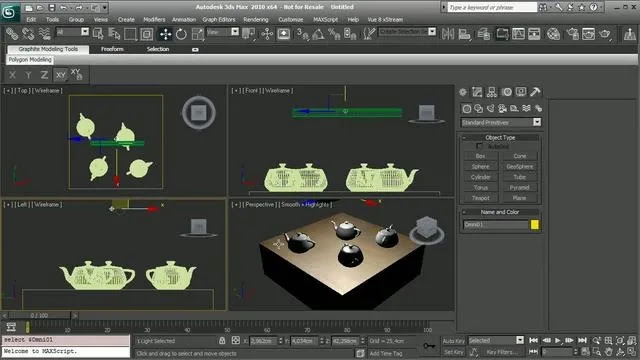Click the yellow object color swatch
This screenshot has width=640, height=360.
tap(535, 224)
